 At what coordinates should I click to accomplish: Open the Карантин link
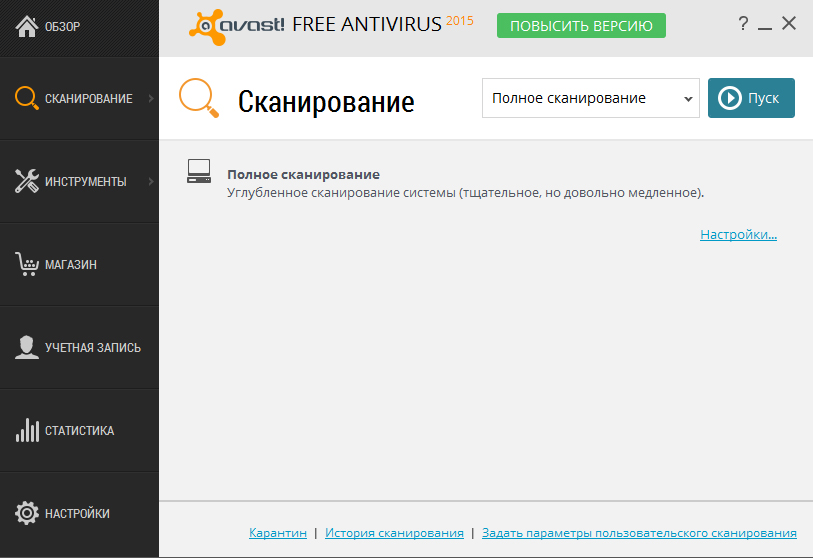click(277, 533)
